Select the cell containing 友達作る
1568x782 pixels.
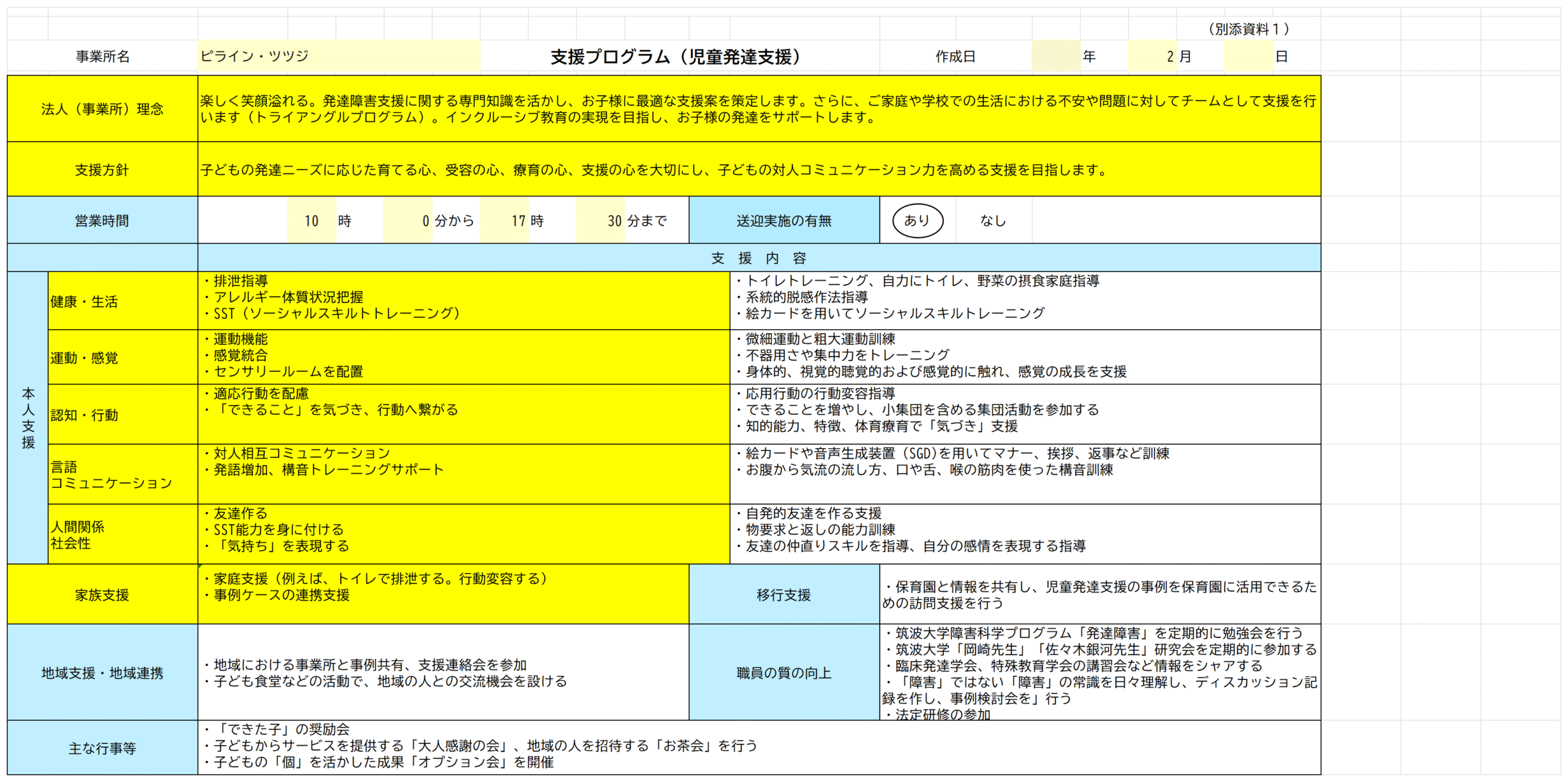(464, 534)
